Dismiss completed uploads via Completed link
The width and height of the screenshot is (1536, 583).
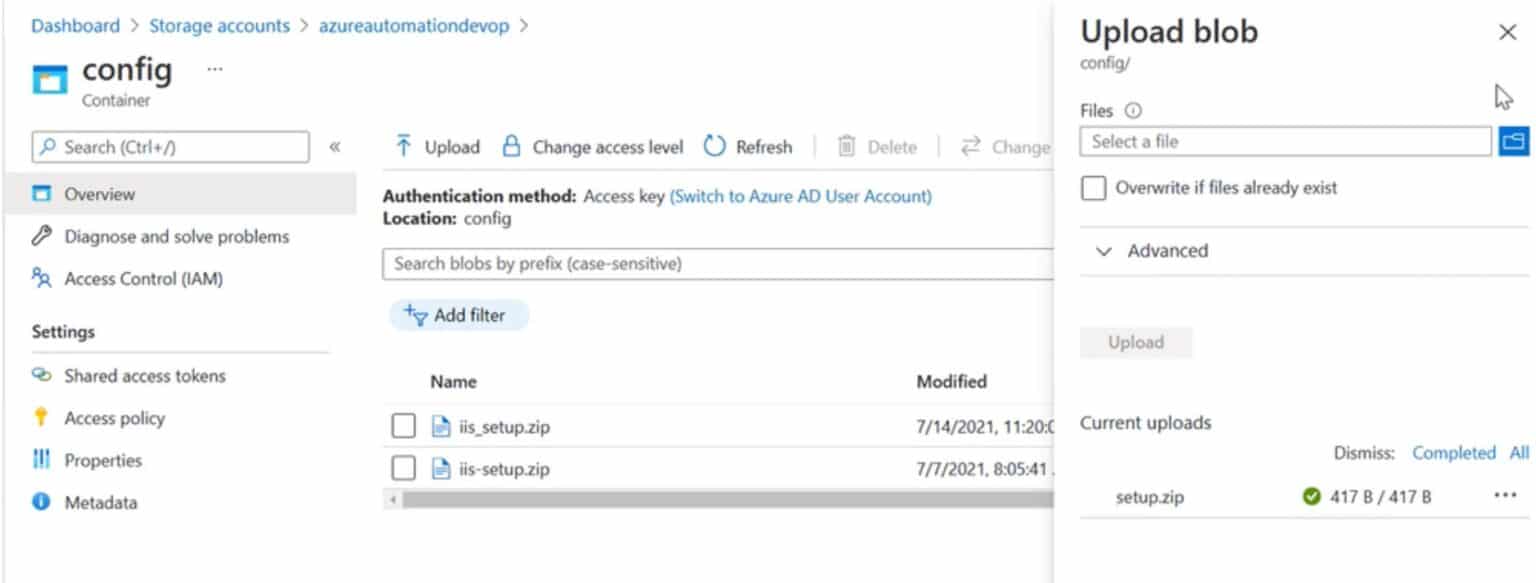click(1455, 452)
